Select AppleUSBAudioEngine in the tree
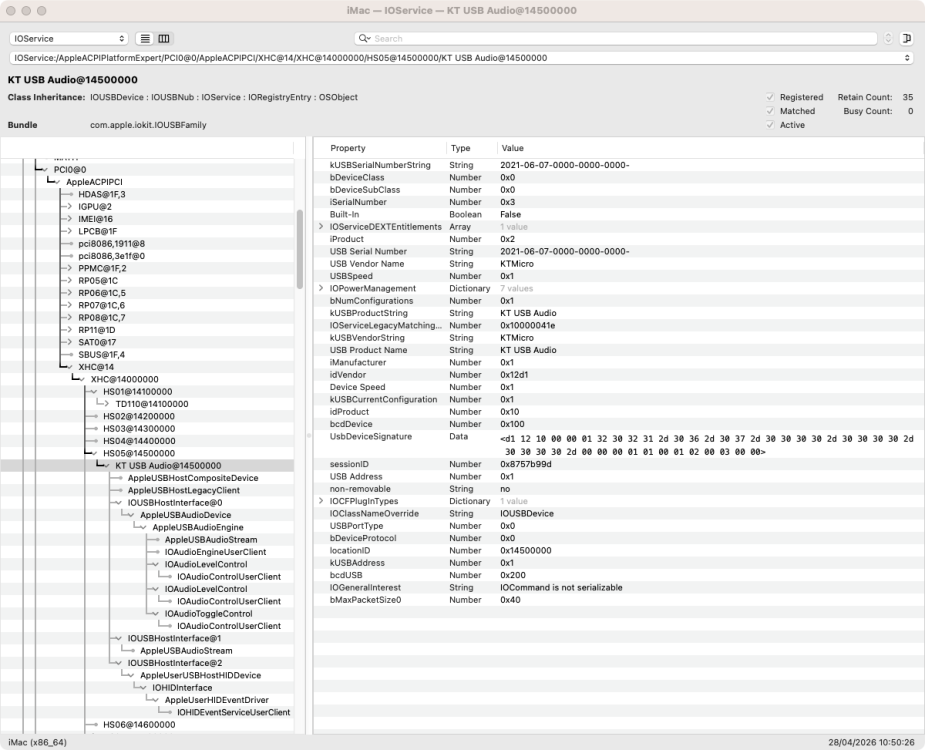 198,528
